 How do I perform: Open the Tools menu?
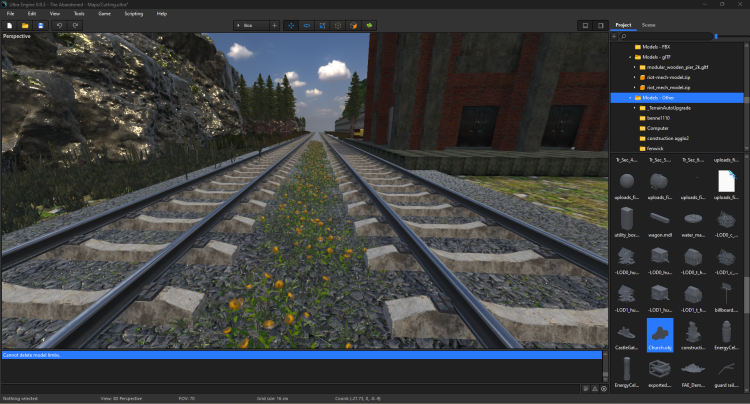click(79, 13)
